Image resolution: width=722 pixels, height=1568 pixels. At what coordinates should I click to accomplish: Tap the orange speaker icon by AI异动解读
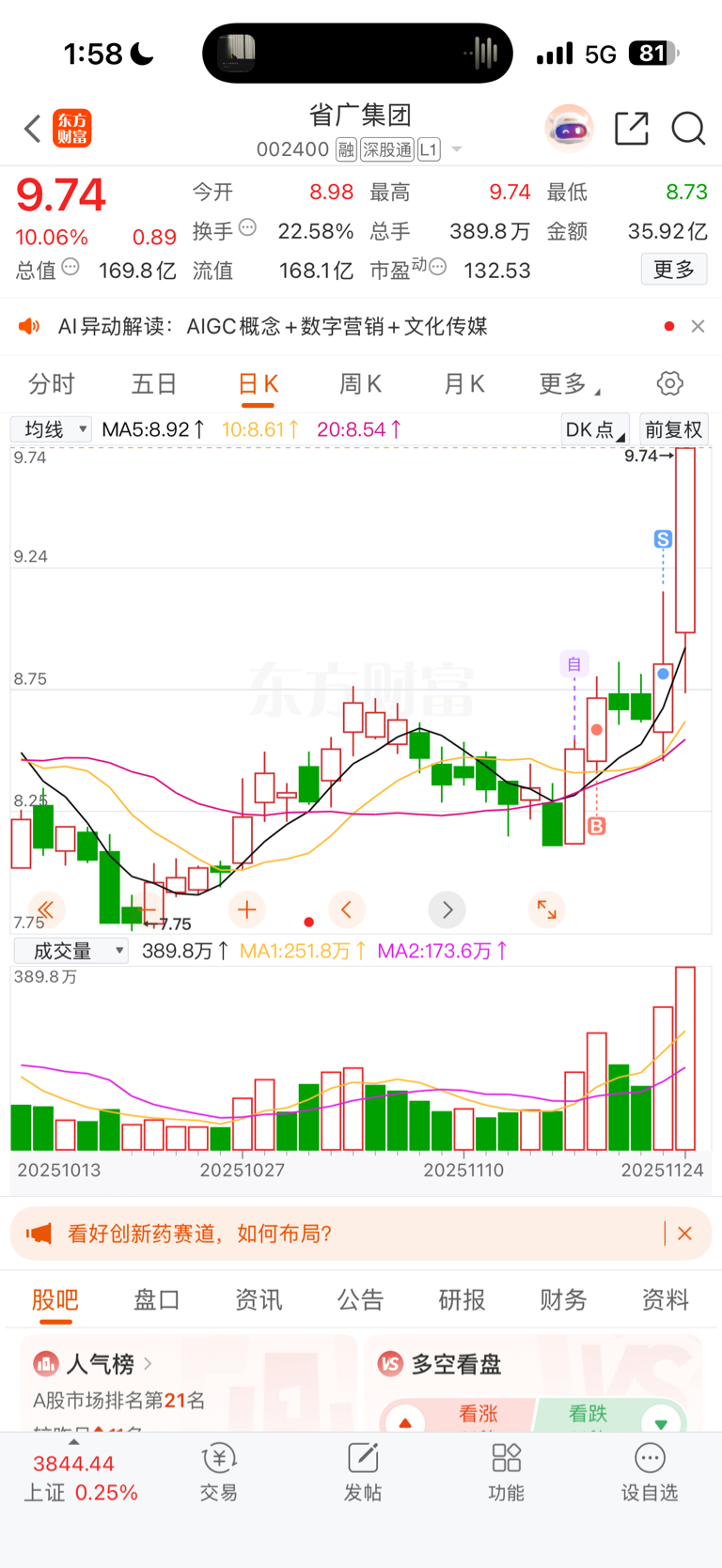pyautogui.click(x=29, y=326)
